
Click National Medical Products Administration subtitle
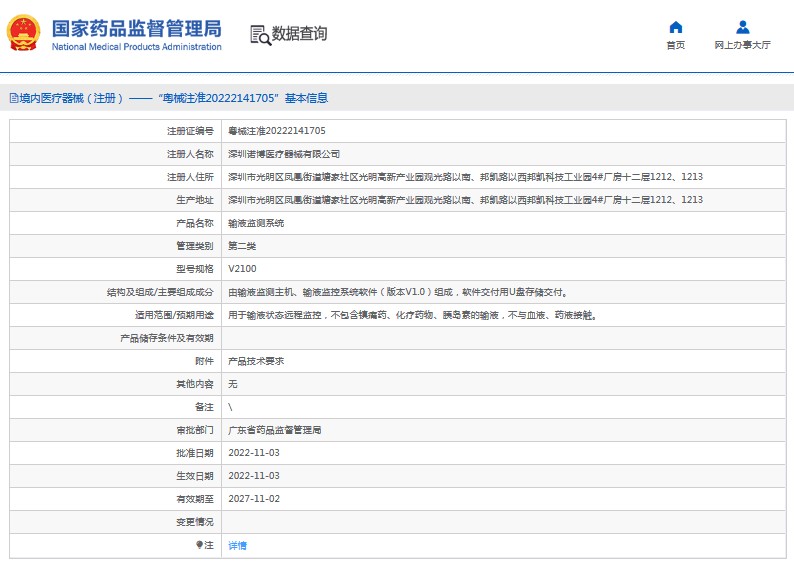pos(137,47)
